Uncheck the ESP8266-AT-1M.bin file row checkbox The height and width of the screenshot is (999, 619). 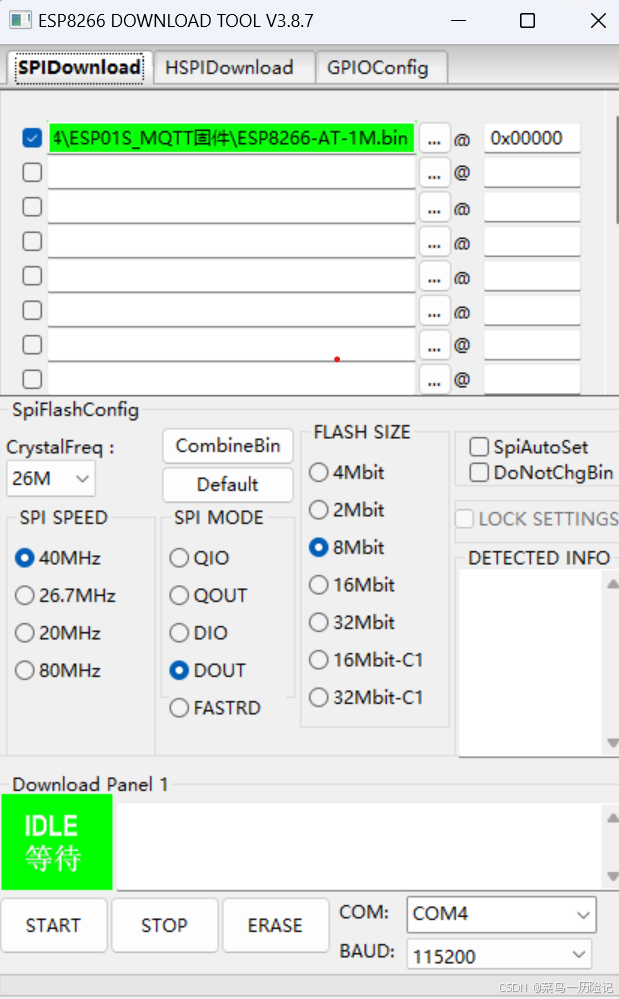coord(32,138)
